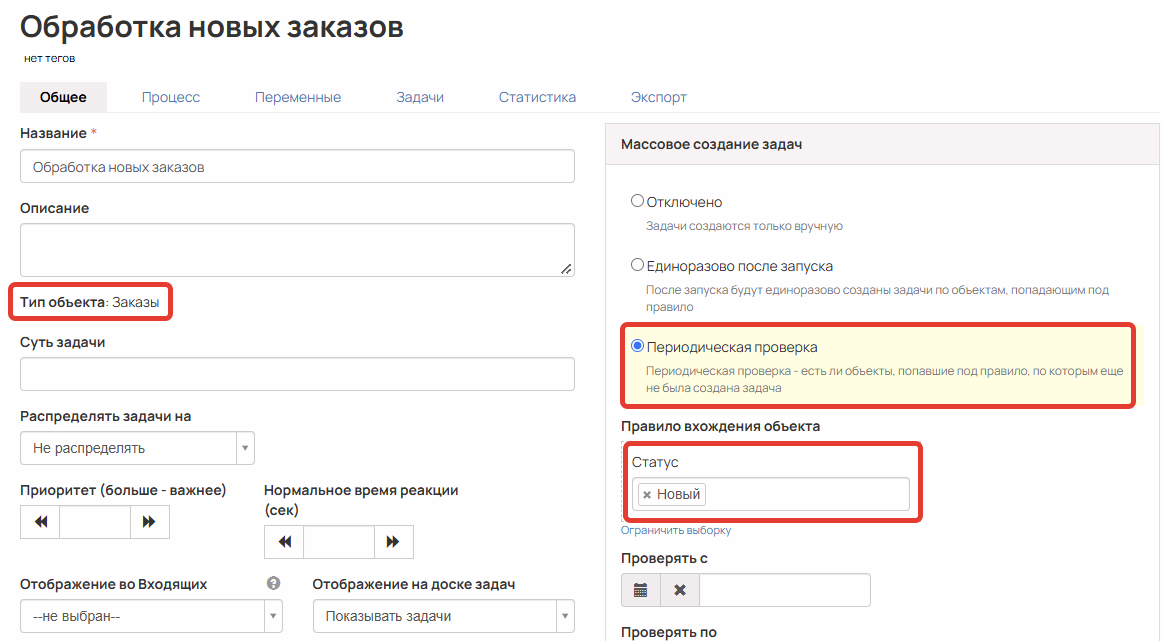Decrease normal reaction time value
Screen dimensions: 1165x641
[284, 542]
